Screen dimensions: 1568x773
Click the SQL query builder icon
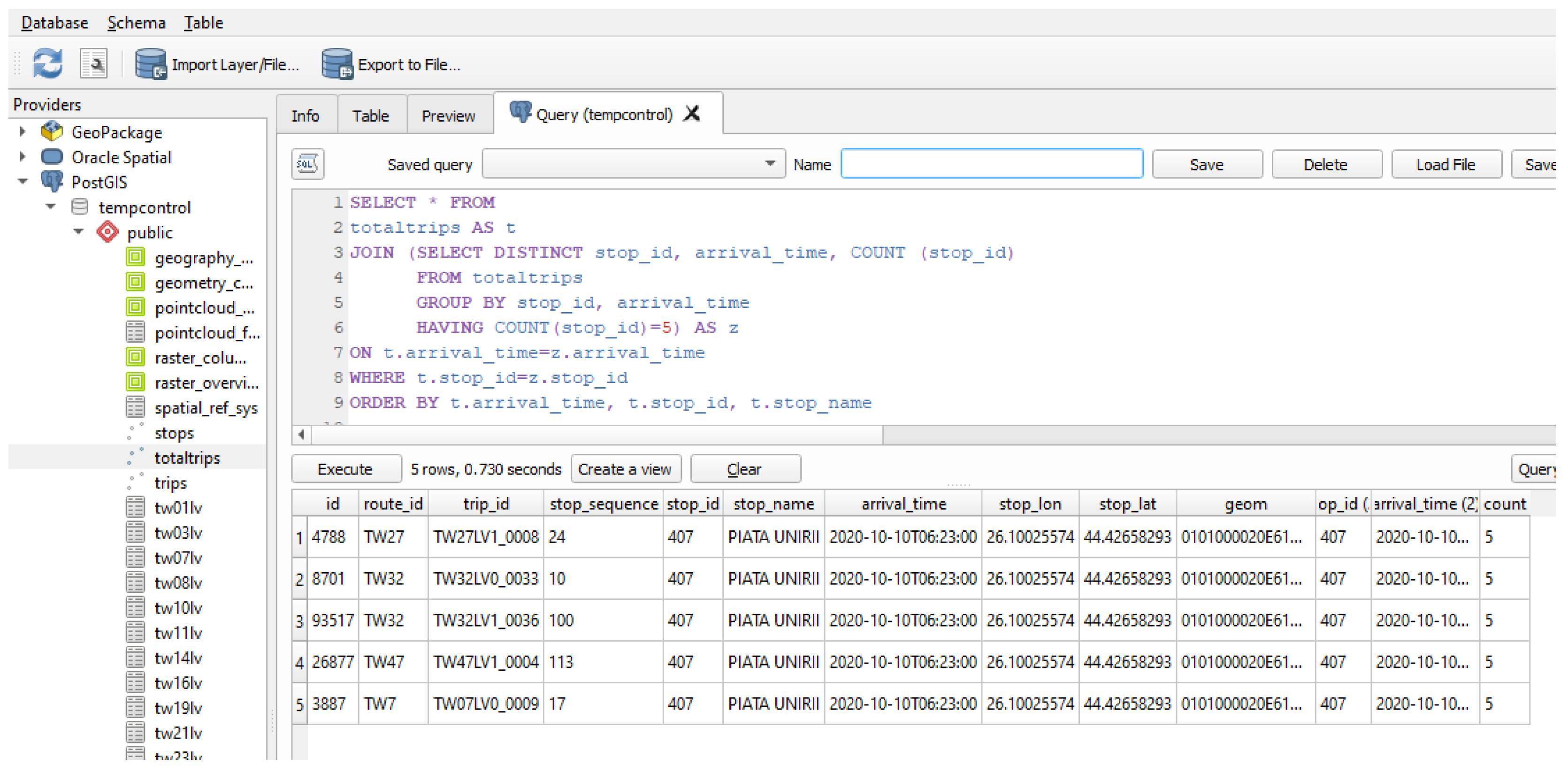(307, 164)
